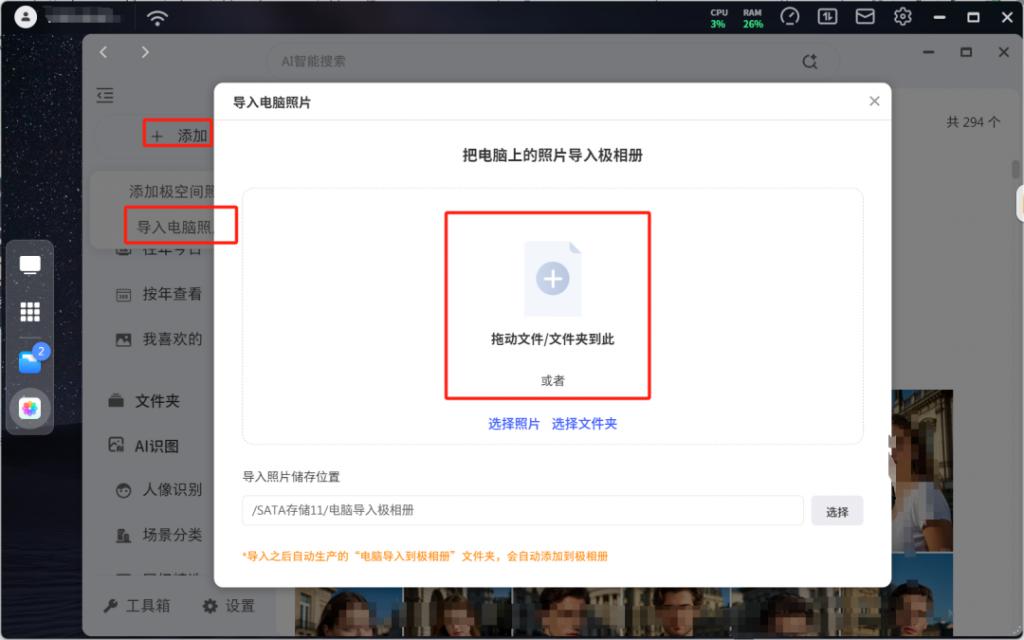The width and height of the screenshot is (1024, 640).
Task: Click the 共 294 个 count label
Action: pyautogui.click(x=972, y=122)
